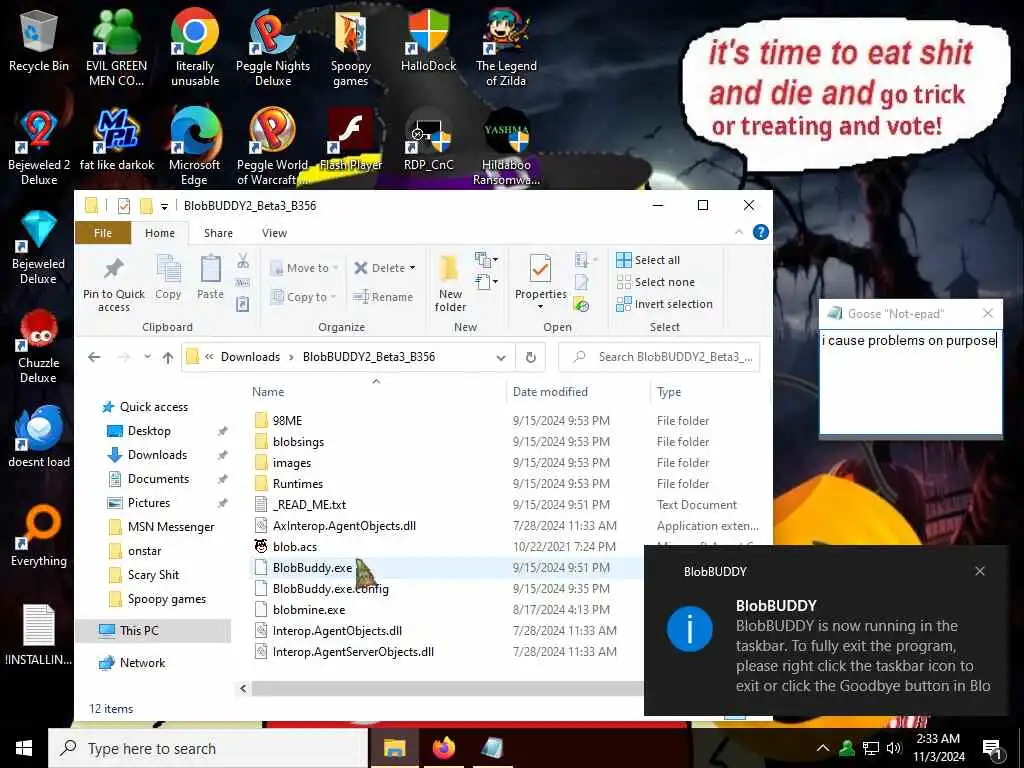Open the 'doesnt load' Thunderbird shortcut
Image resolution: width=1024 pixels, height=768 pixels.
[x=39, y=438]
